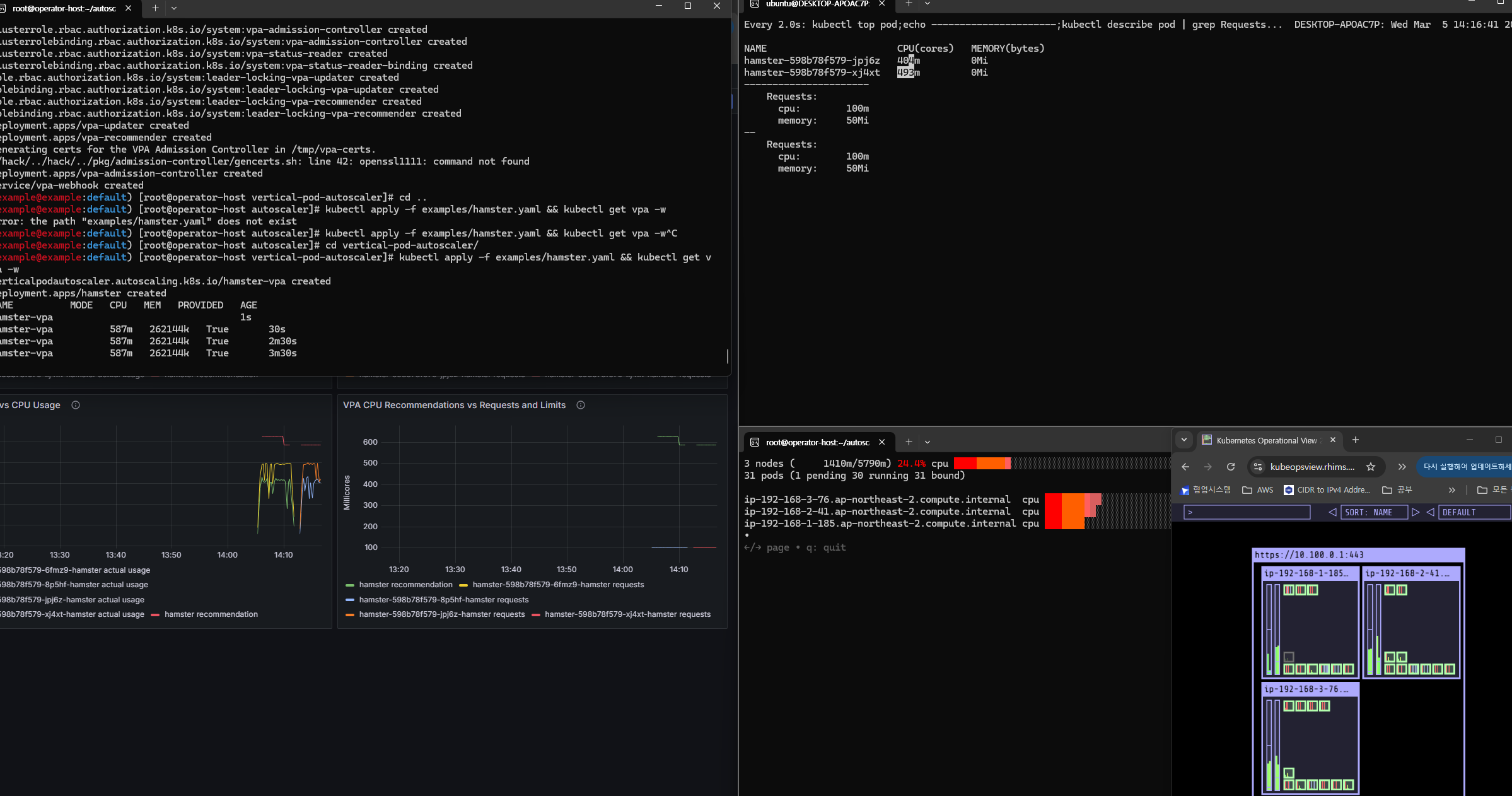
Task: Expand the Chrome tab search chevron
Action: pyautogui.click(x=1184, y=440)
